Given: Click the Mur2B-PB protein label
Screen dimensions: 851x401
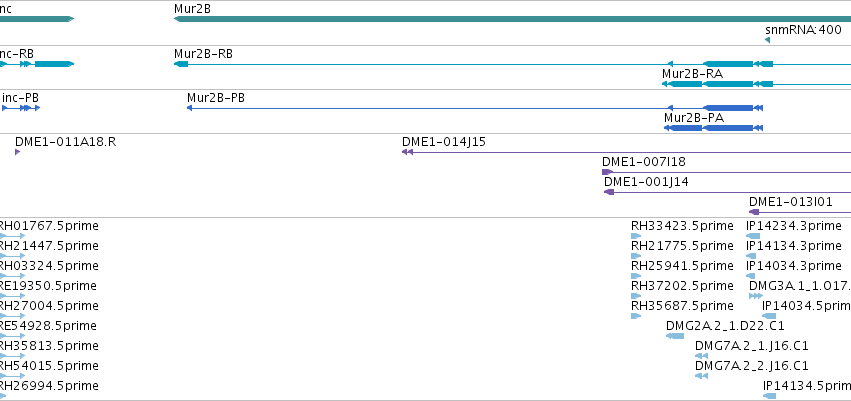Looking at the screenshot, I should (215, 98).
